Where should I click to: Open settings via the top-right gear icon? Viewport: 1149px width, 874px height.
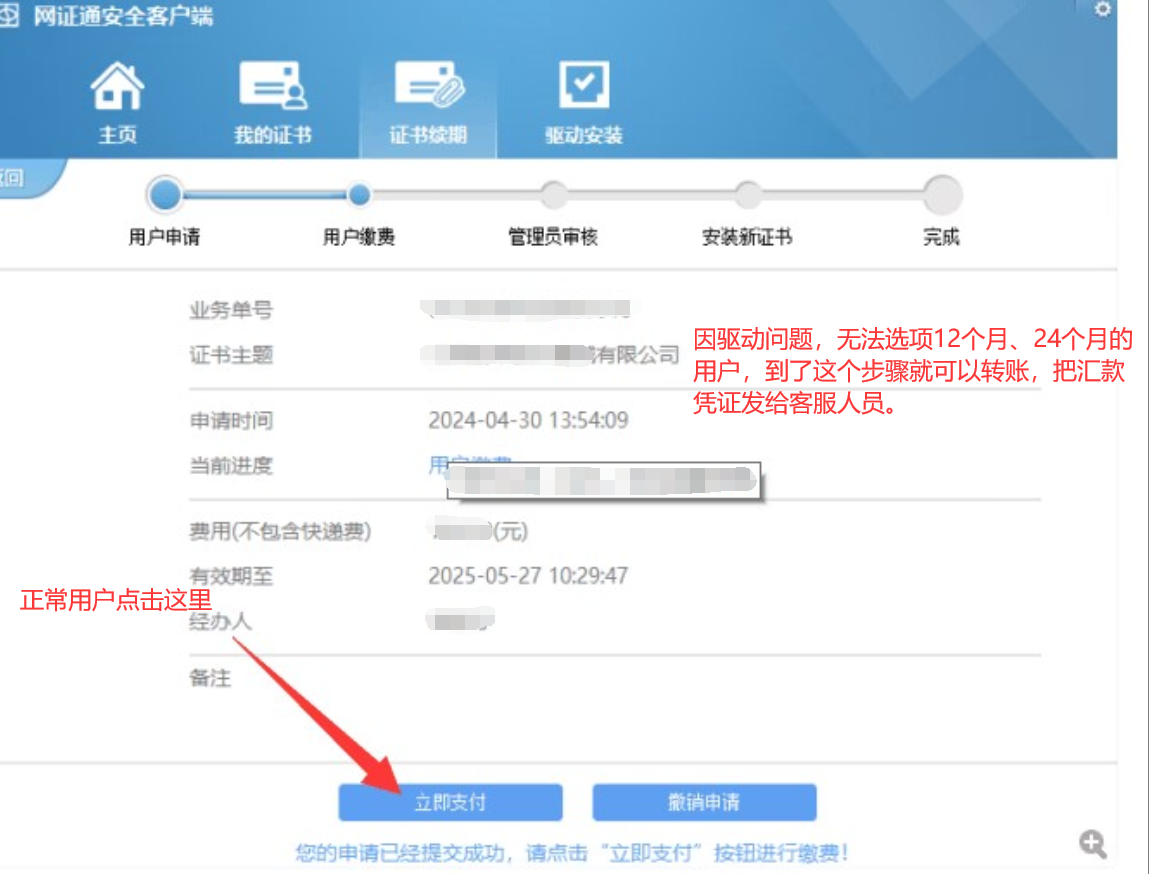click(1103, 9)
